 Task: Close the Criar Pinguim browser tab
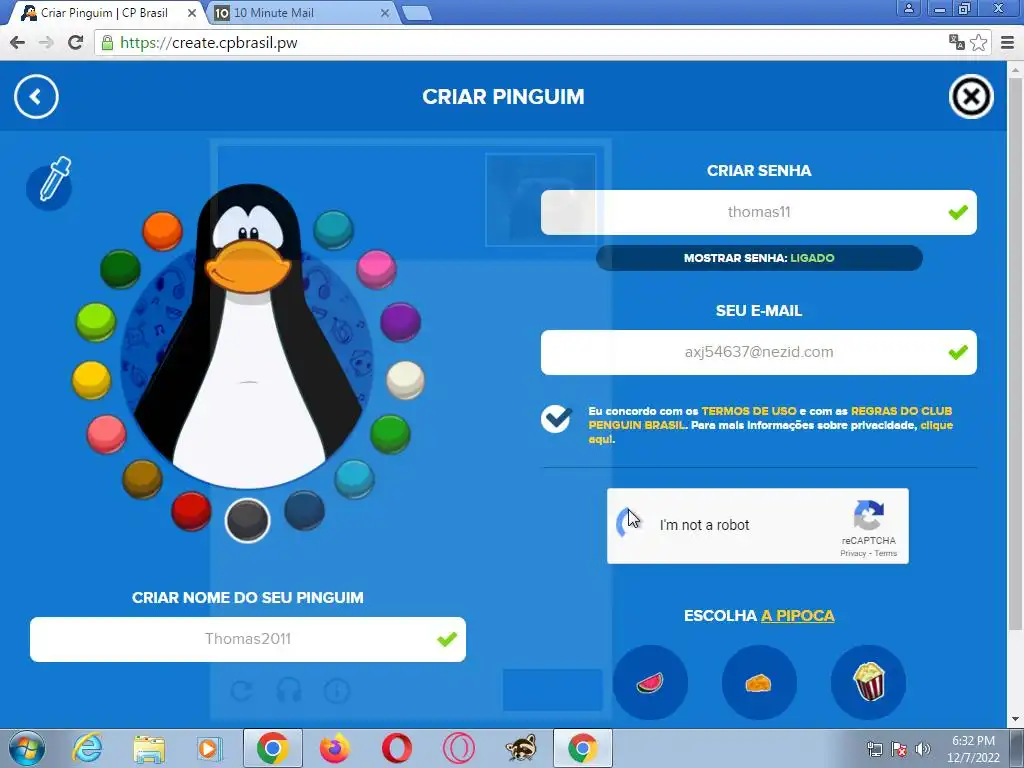pyautogui.click(x=192, y=12)
